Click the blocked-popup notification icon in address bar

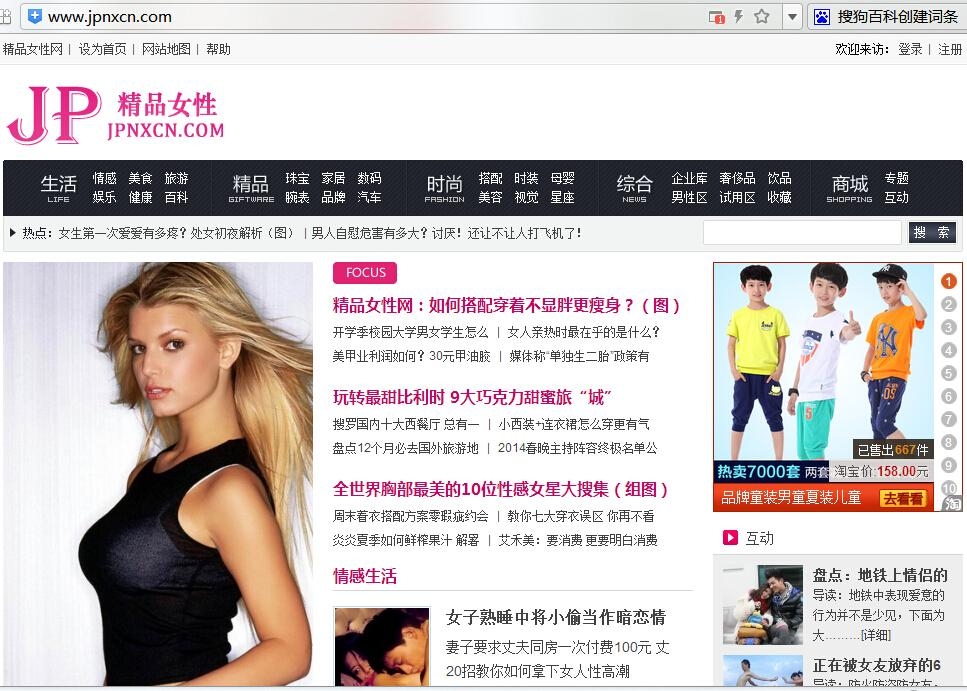click(716, 17)
